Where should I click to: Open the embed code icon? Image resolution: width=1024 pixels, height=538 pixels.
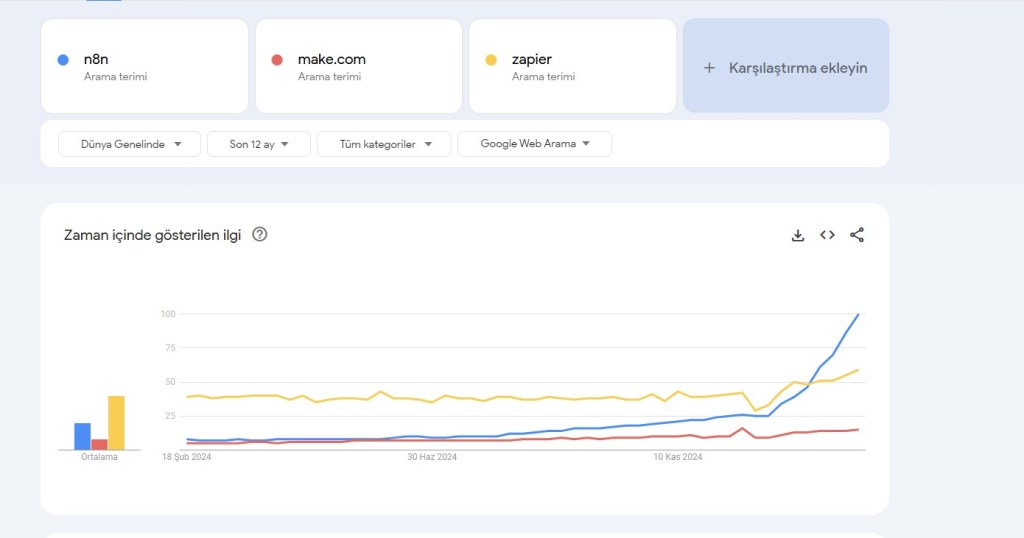click(827, 235)
